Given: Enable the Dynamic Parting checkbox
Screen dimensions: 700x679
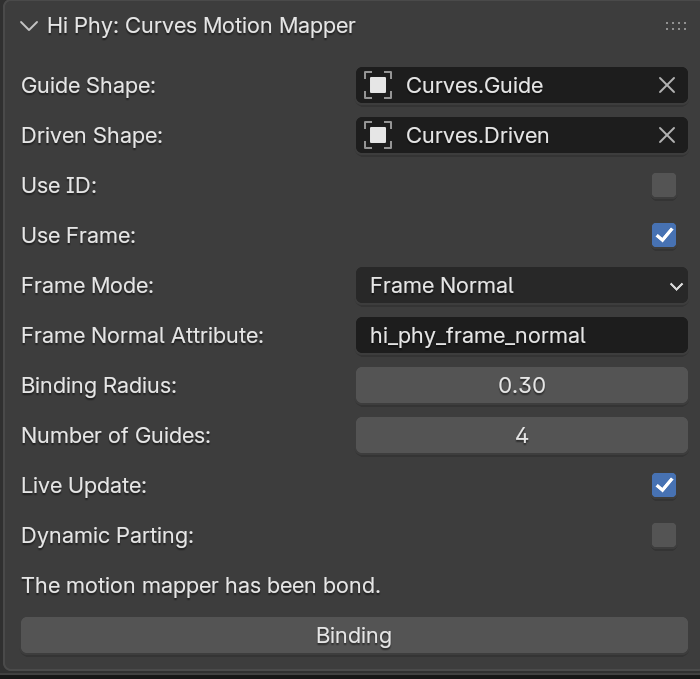Looking at the screenshot, I should 664,535.
